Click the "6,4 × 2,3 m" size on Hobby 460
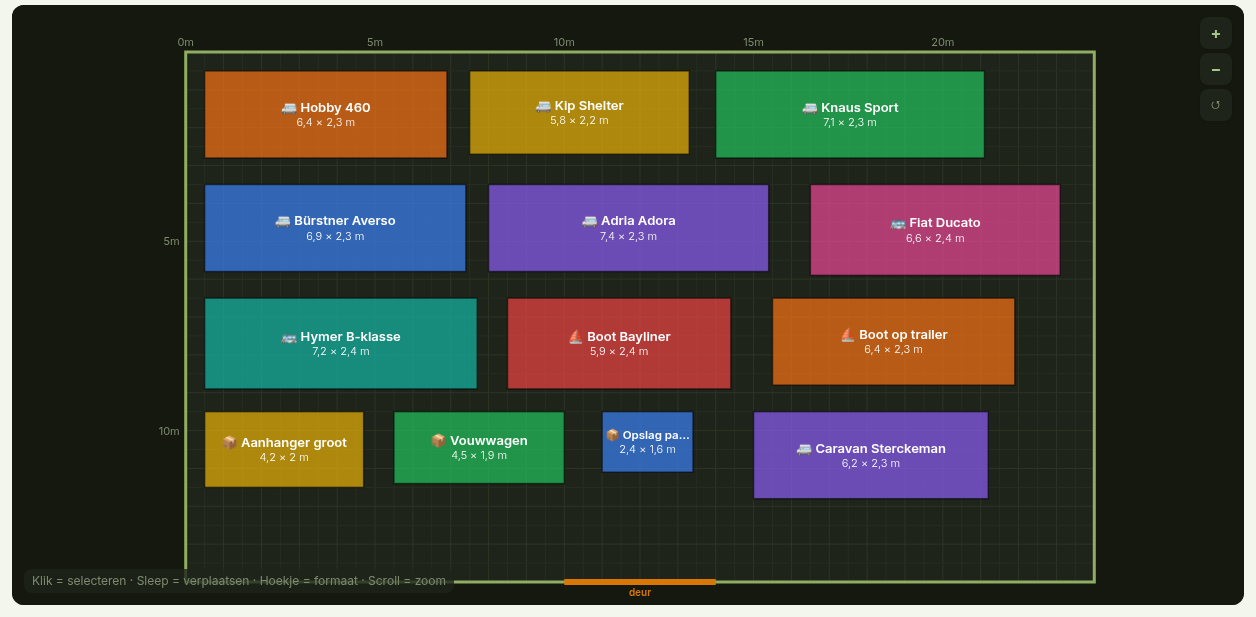This screenshot has height=617, width=1256. [326, 123]
